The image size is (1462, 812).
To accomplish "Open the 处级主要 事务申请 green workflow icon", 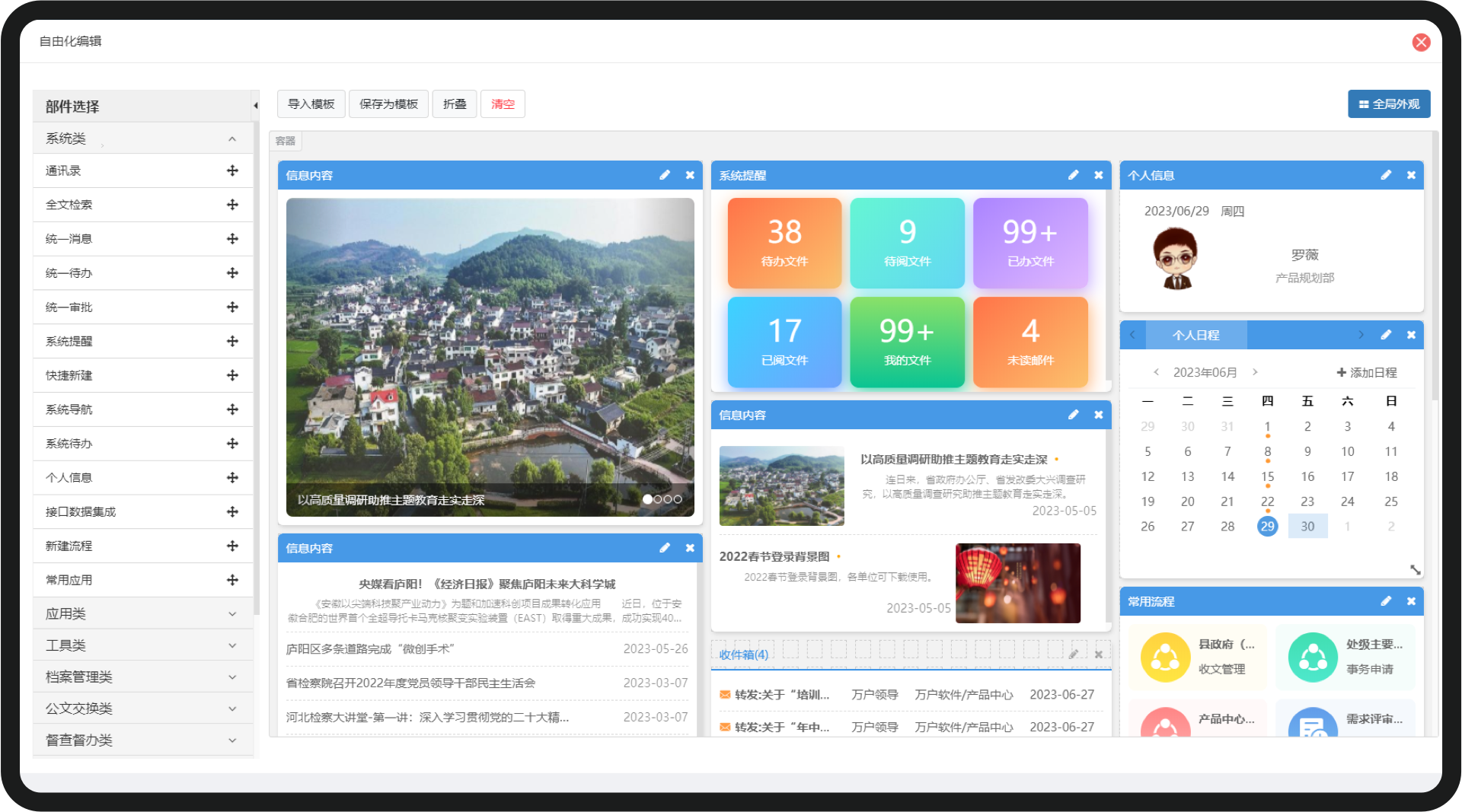I will [x=1313, y=657].
